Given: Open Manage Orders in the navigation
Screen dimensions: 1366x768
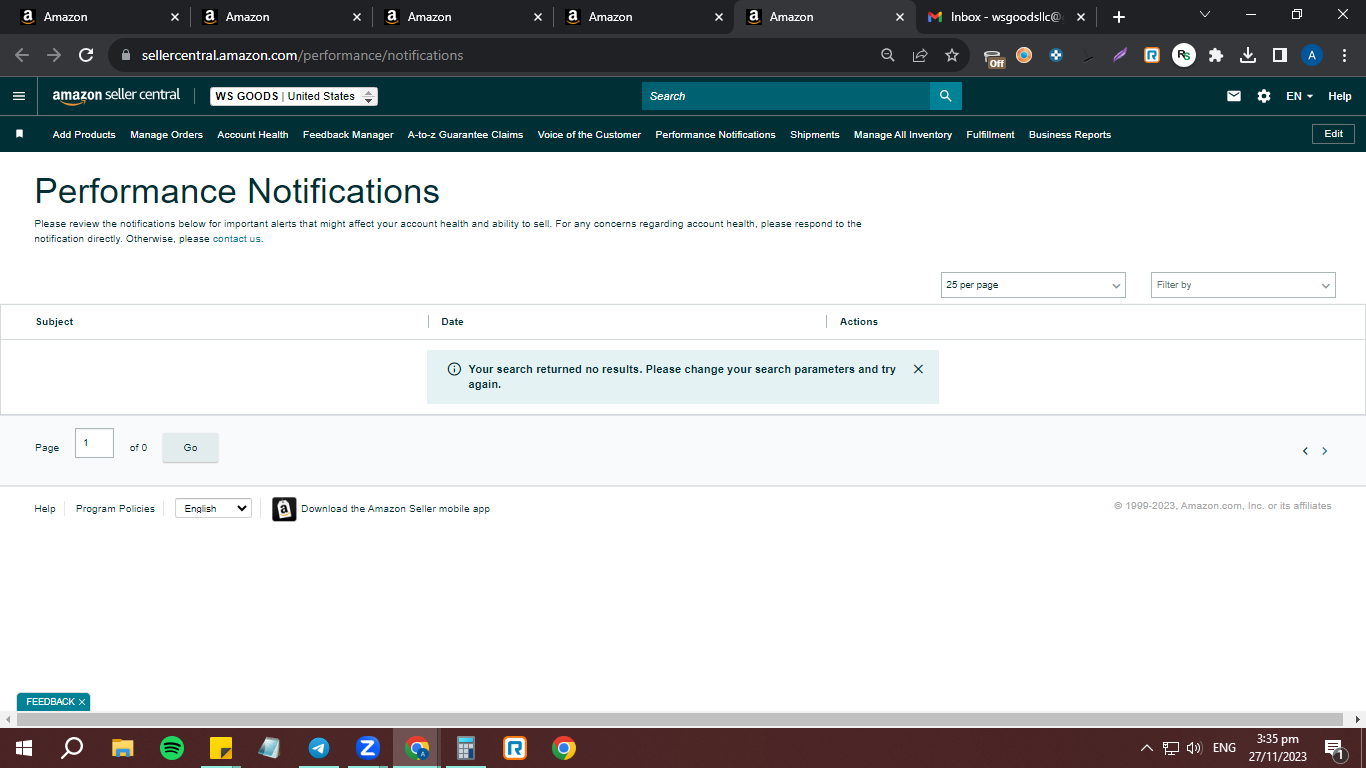Looking at the screenshot, I should (x=166, y=134).
